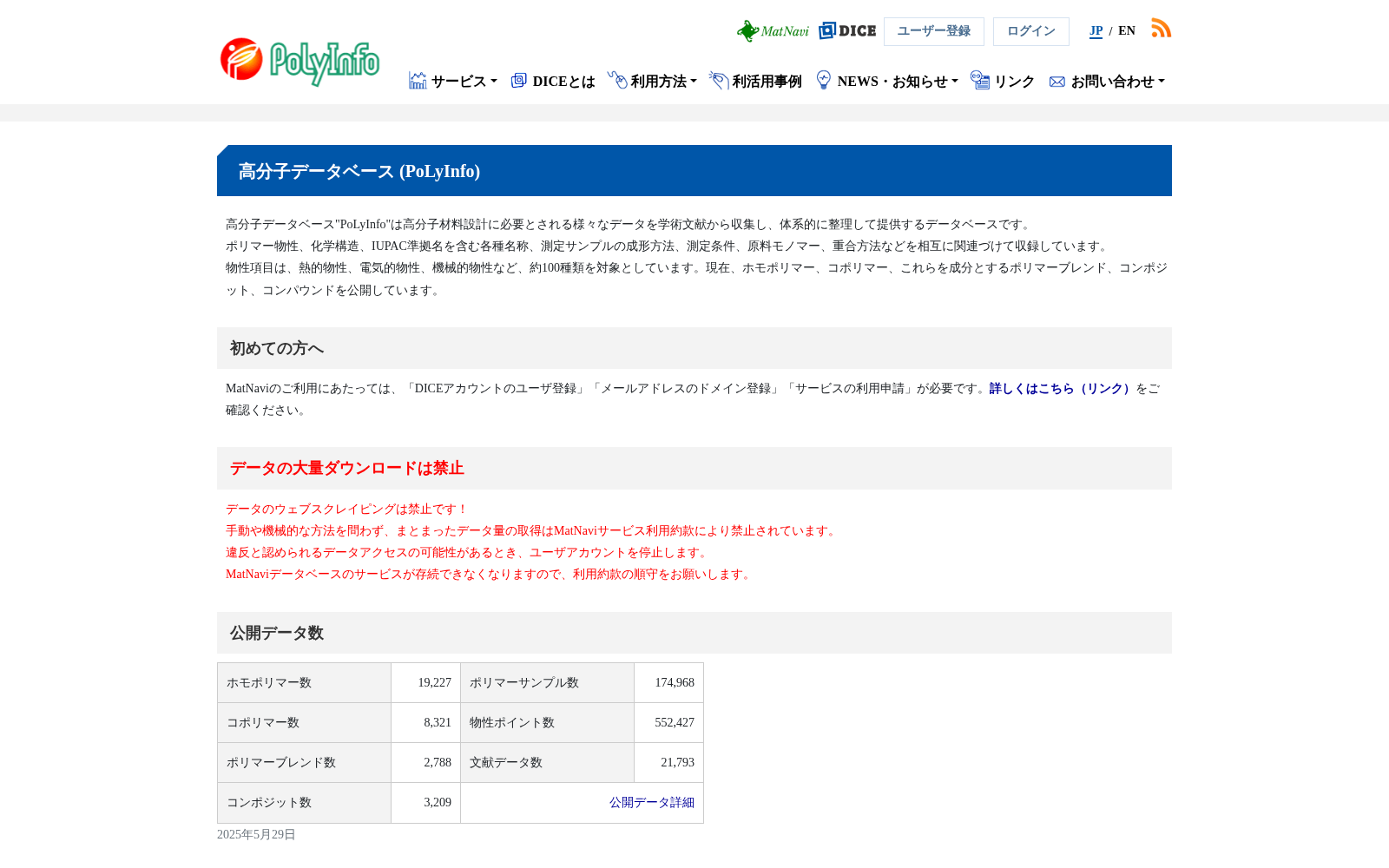This screenshot has height=868, width=1389.
Task: Click the PoLyInfo logo
Action: (x=300, y=62)
